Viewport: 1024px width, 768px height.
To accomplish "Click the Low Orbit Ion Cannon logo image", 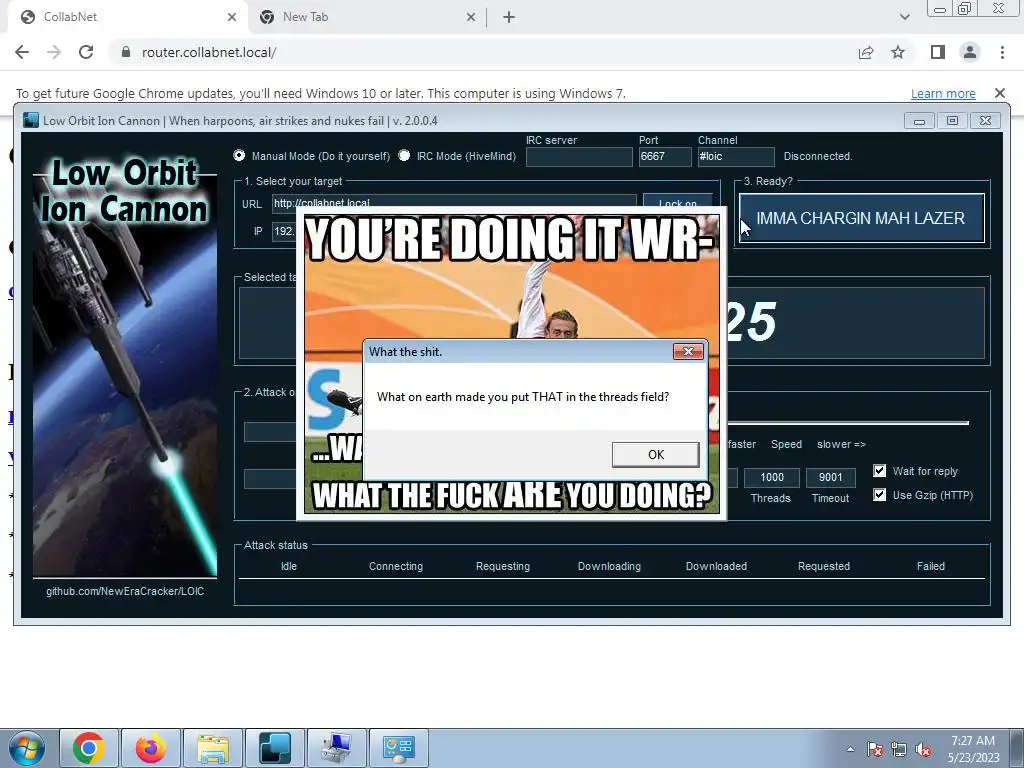I will click(x=125, y=366).
